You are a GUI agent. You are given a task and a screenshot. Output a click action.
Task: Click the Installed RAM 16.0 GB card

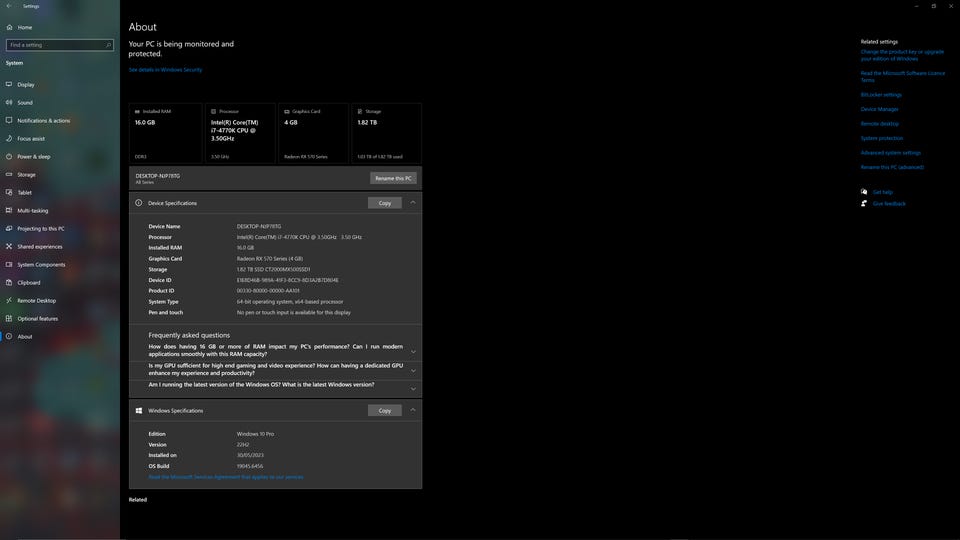pyautogui.click(x=165, y=133)
